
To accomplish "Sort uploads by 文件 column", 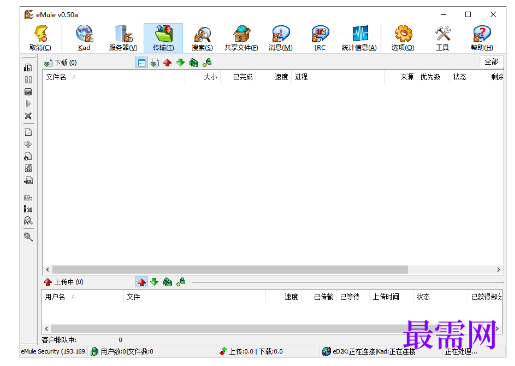I will coord(194,297).
